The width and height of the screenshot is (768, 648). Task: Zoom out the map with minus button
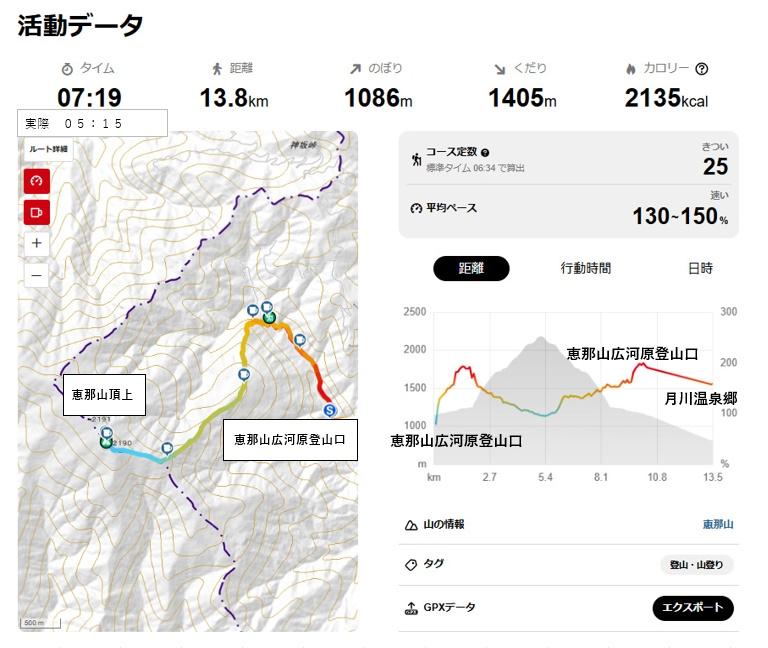(x=37, y=275)
